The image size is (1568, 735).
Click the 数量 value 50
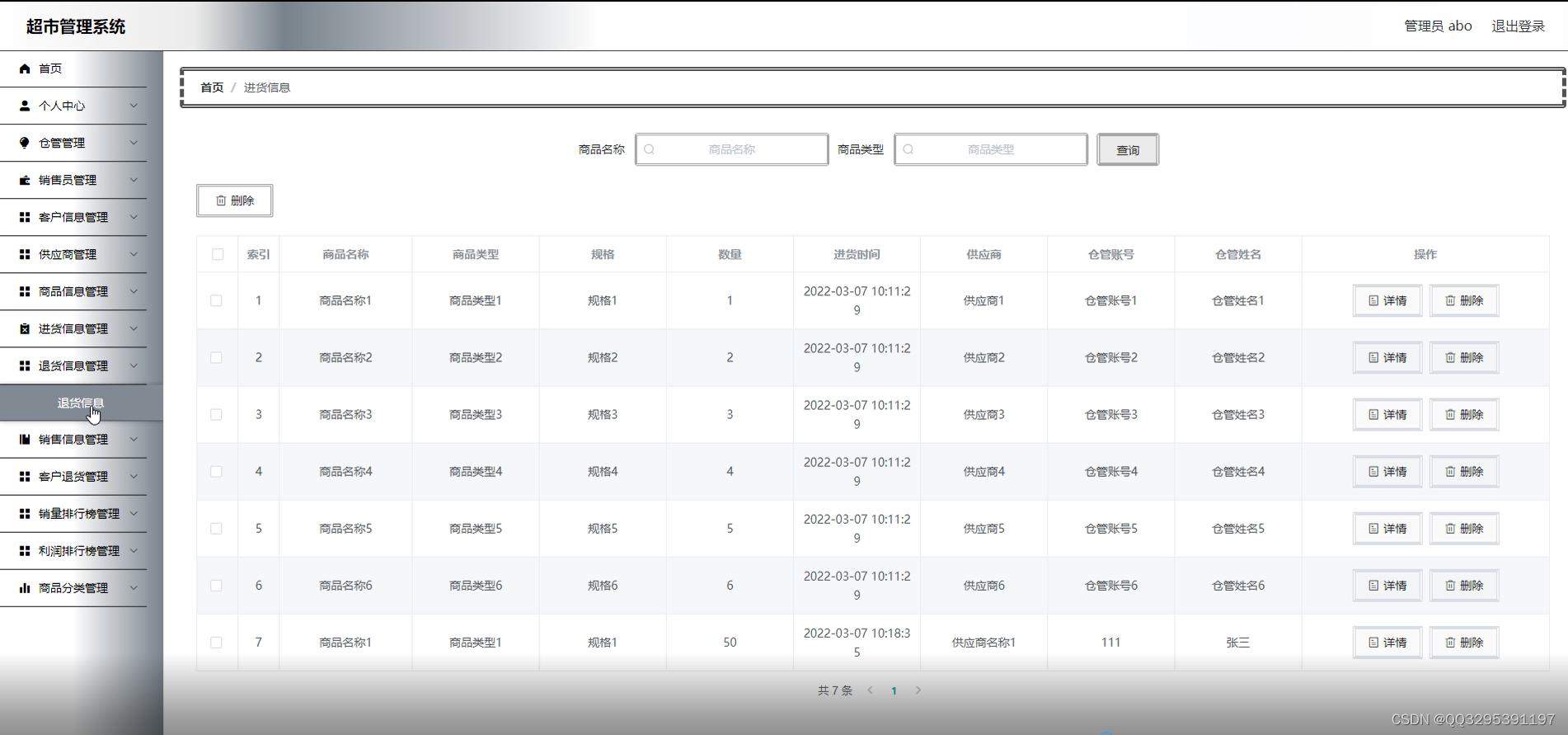click(x=730, y=642)
